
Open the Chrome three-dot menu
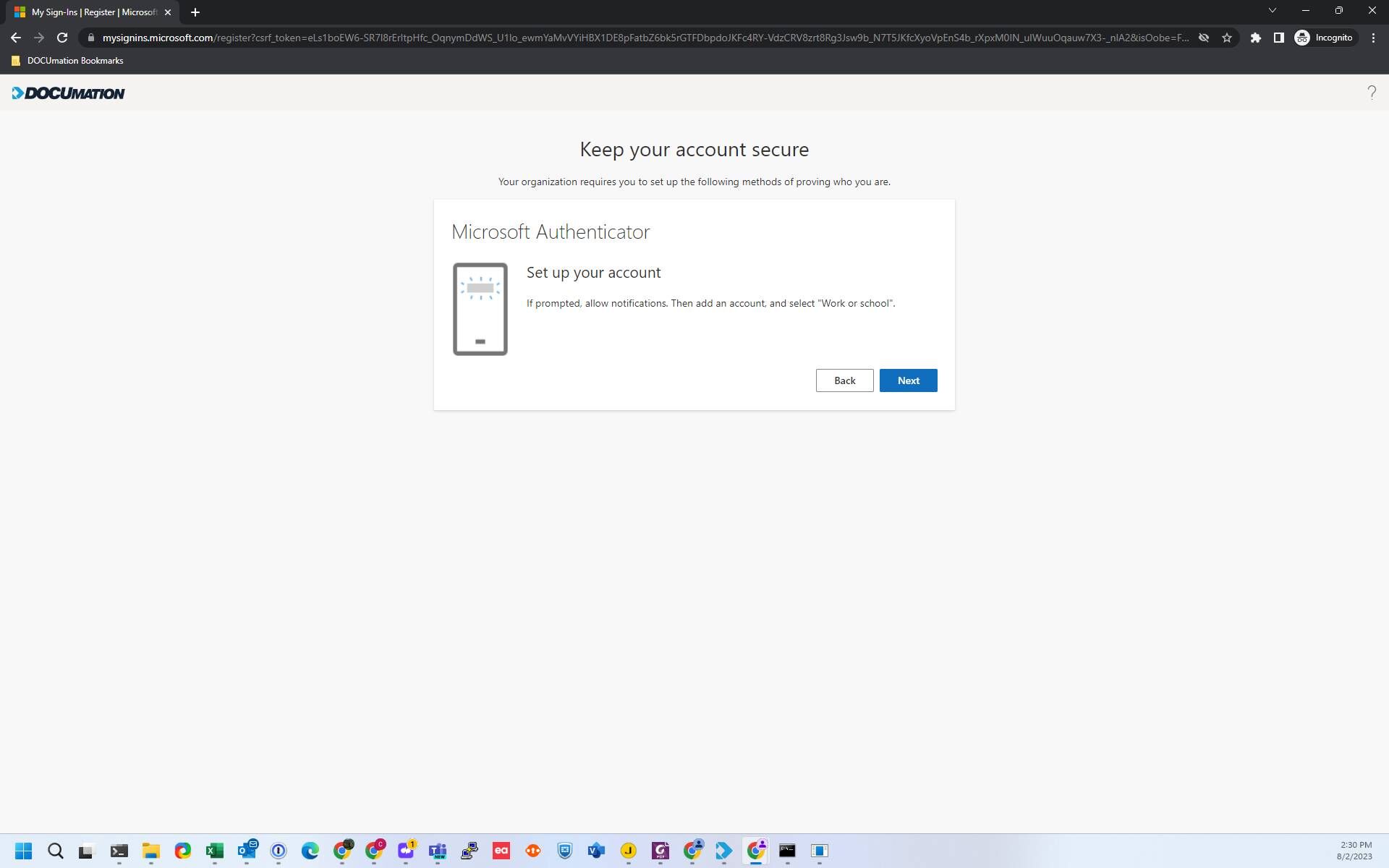pos(1374,38)
